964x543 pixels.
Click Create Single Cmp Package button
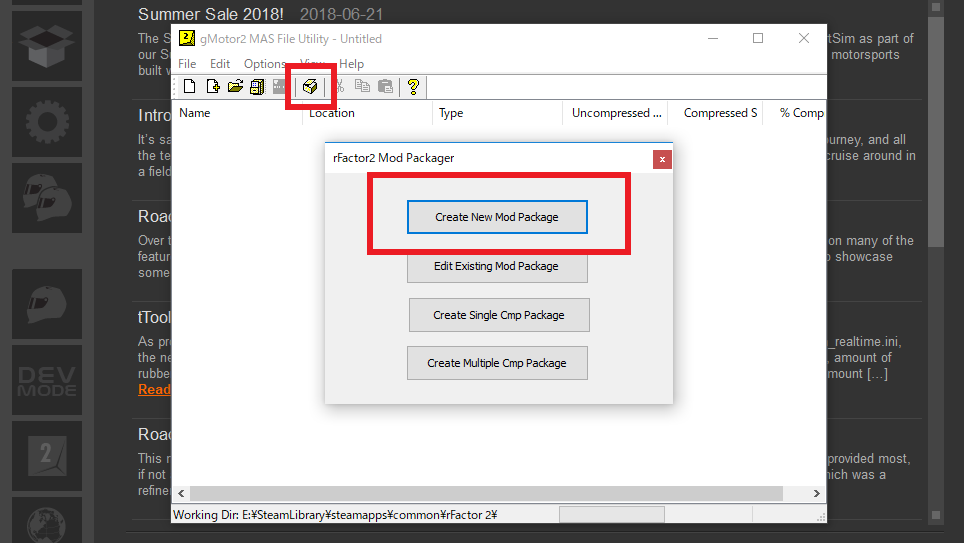click(498, 315)
